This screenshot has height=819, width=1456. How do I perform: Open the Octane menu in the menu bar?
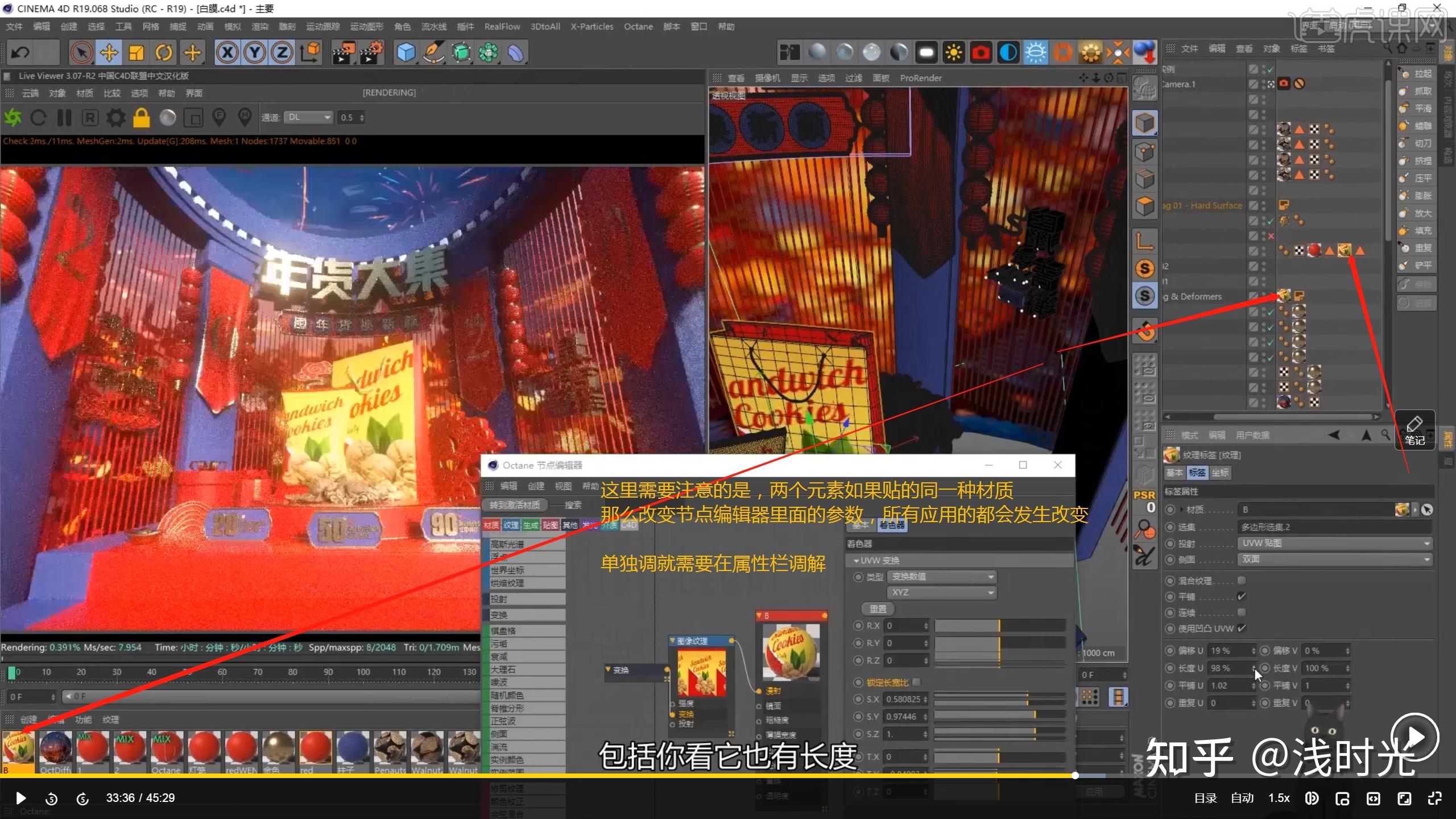tap(638, 26)
